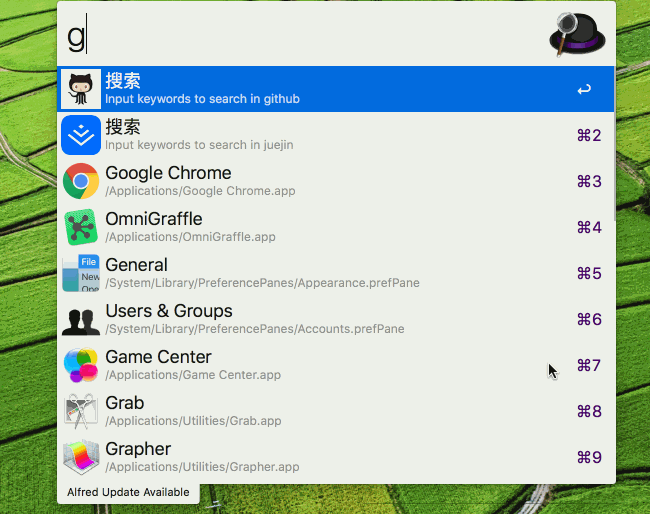Click into the Alfred search field
Screen dimensions: 650x514
(303, 36)
